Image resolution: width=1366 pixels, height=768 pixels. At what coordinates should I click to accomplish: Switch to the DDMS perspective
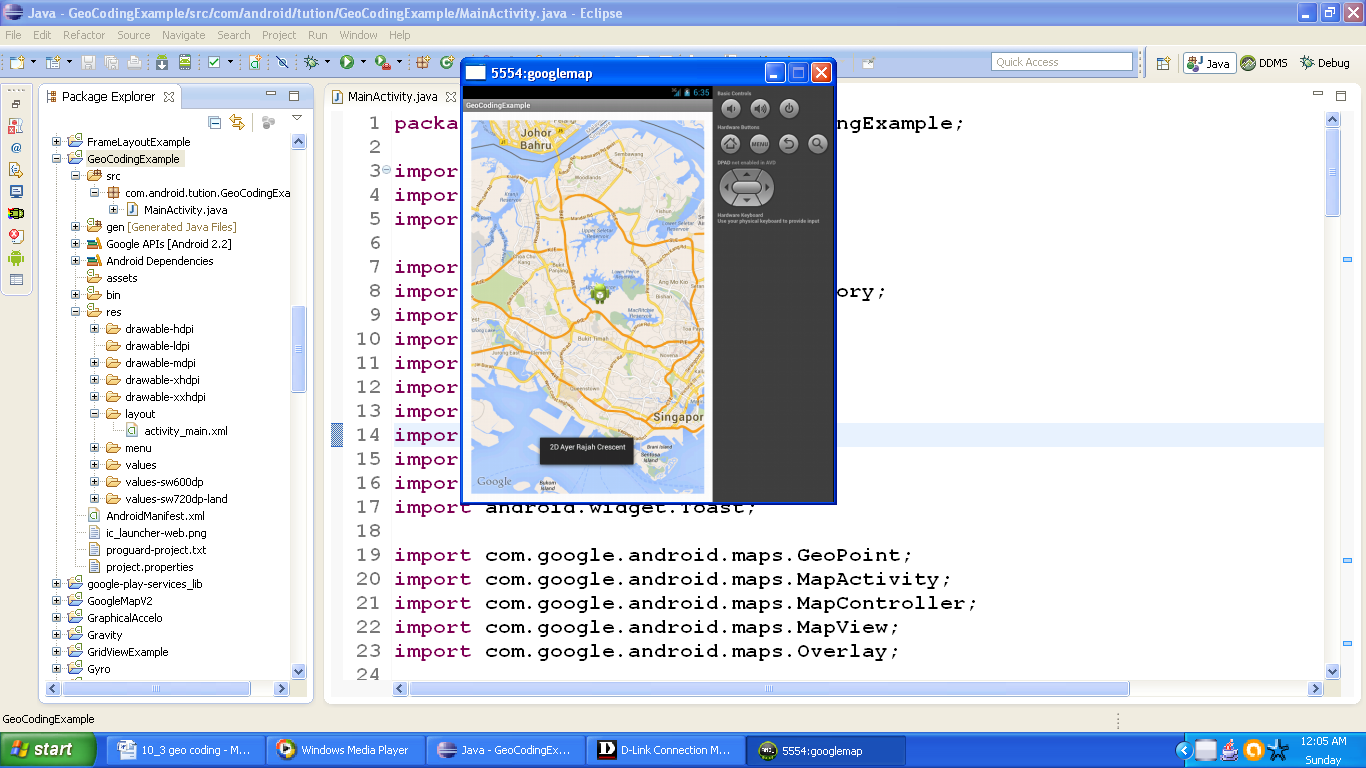point(1264,63)
